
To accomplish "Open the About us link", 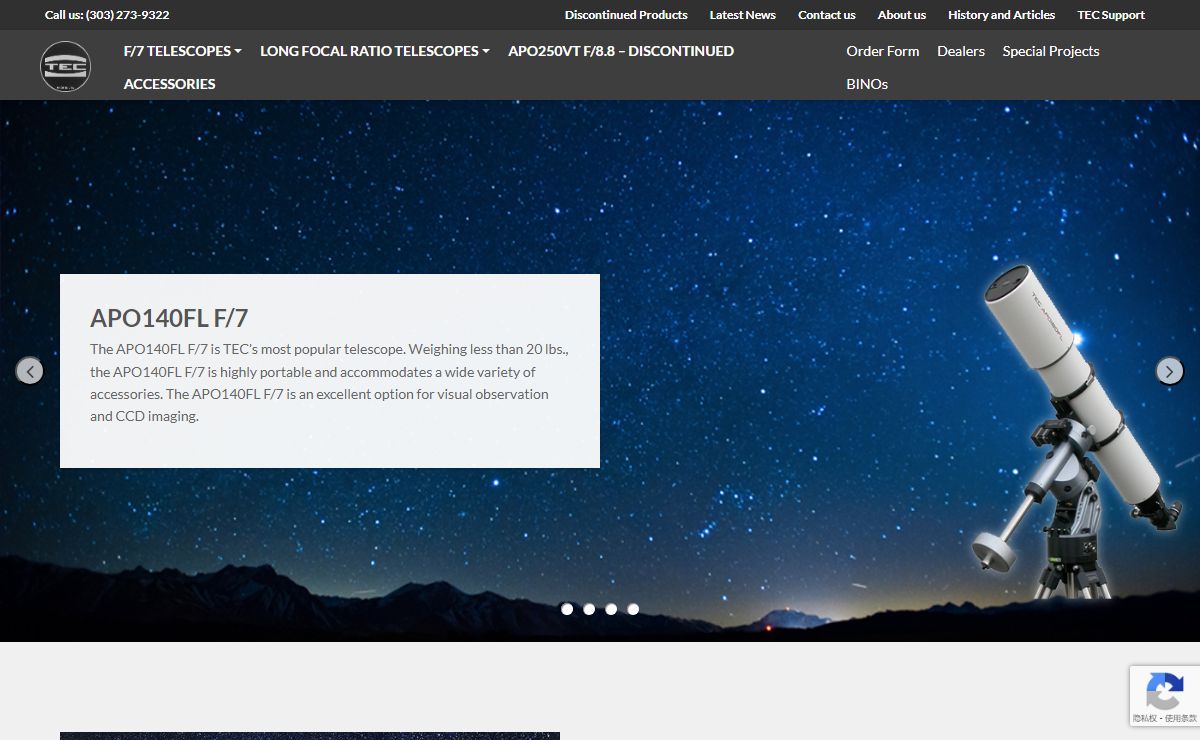I will [902, 15].
